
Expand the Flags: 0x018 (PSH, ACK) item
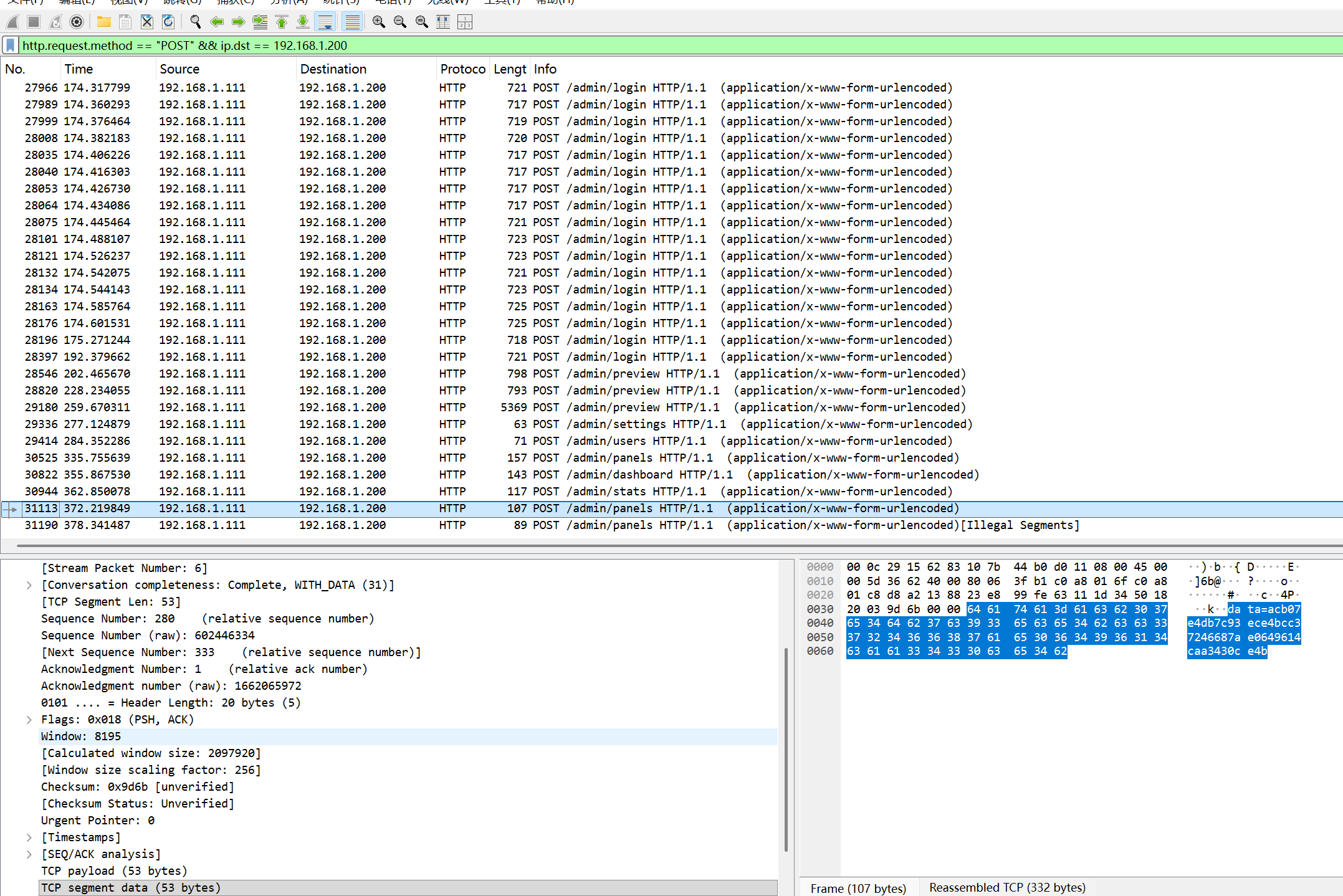[29, 720]
